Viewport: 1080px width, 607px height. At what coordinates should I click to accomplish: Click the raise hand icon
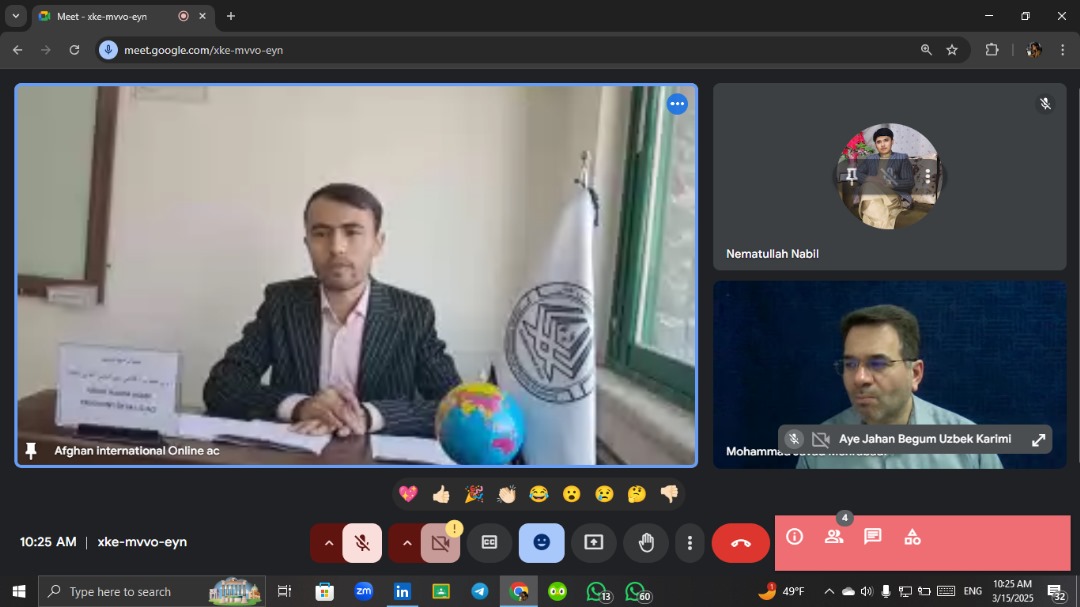coord(646,542)
